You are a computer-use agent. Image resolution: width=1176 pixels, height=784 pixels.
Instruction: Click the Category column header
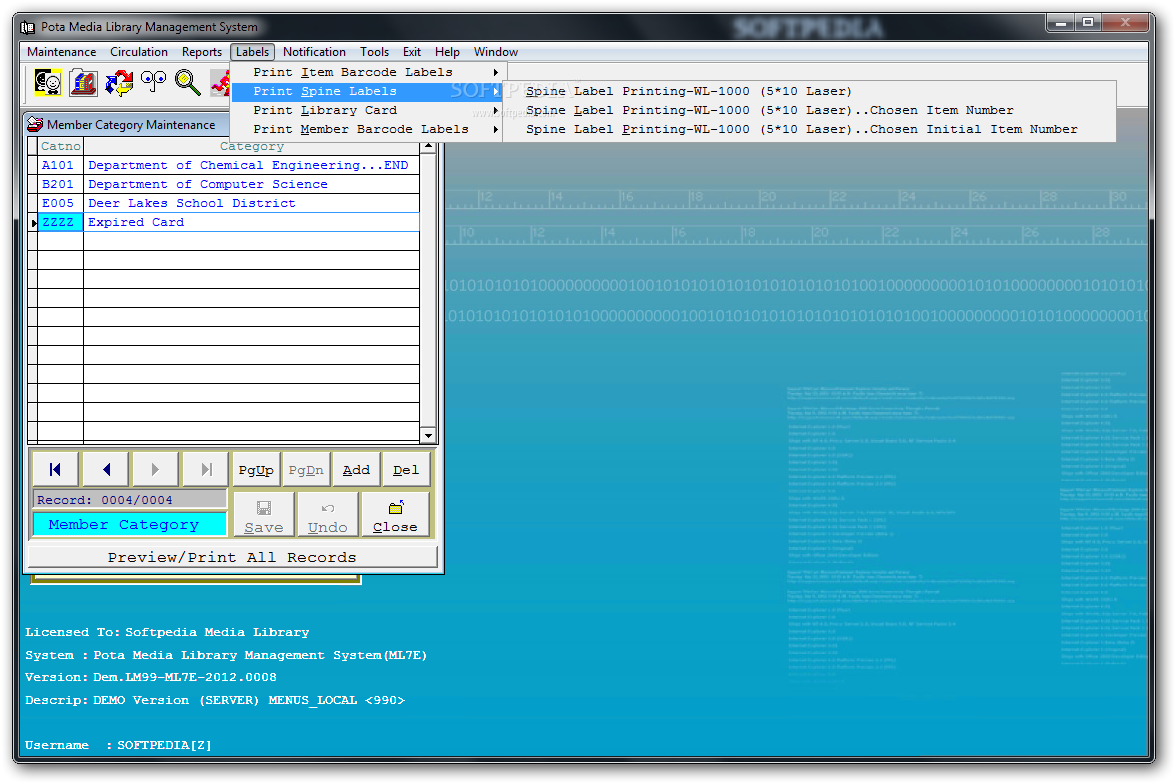251,146
